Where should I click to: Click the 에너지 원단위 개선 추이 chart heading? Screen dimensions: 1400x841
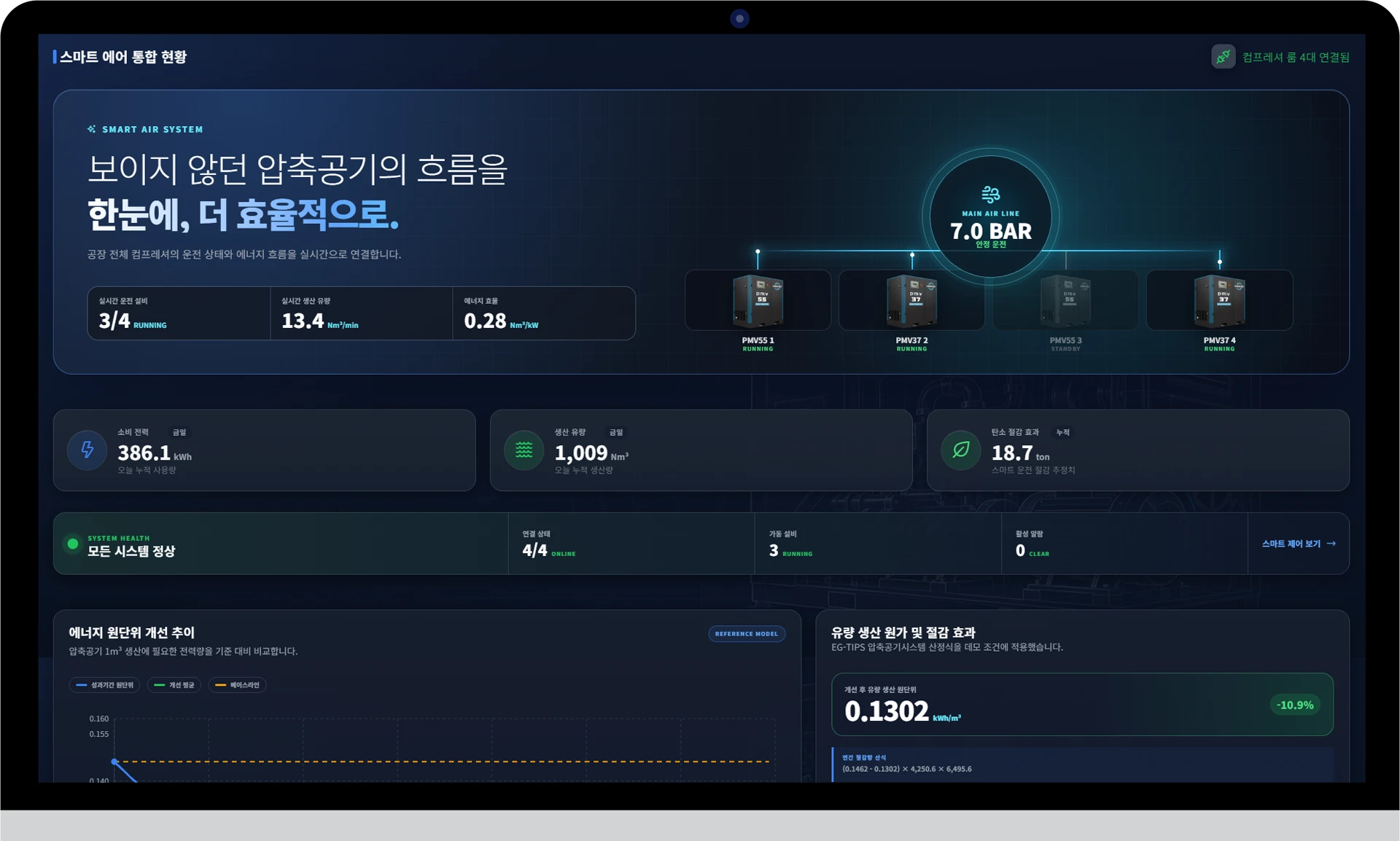click(131, 633)
